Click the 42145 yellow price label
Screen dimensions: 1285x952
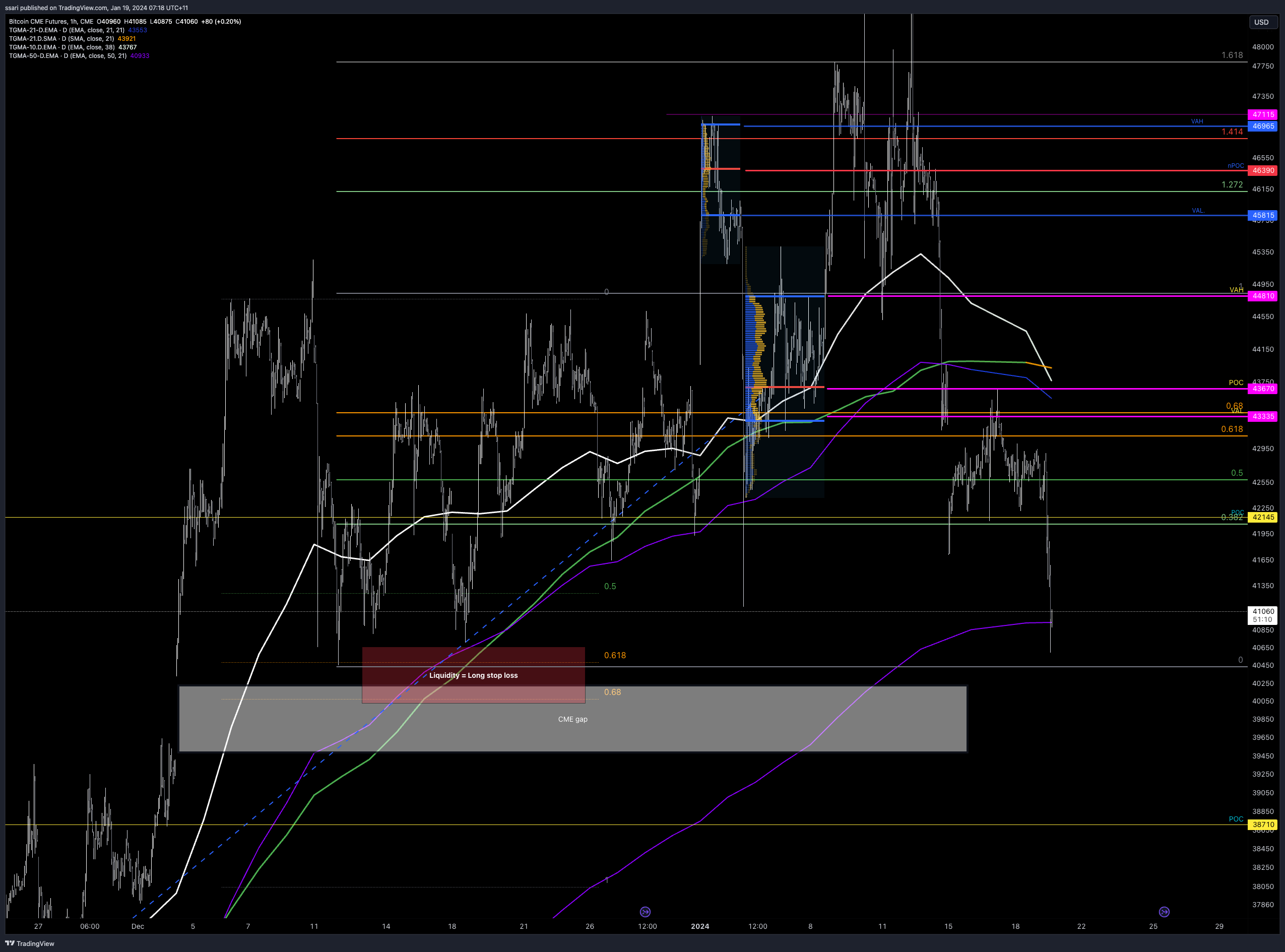point(1263,518)
